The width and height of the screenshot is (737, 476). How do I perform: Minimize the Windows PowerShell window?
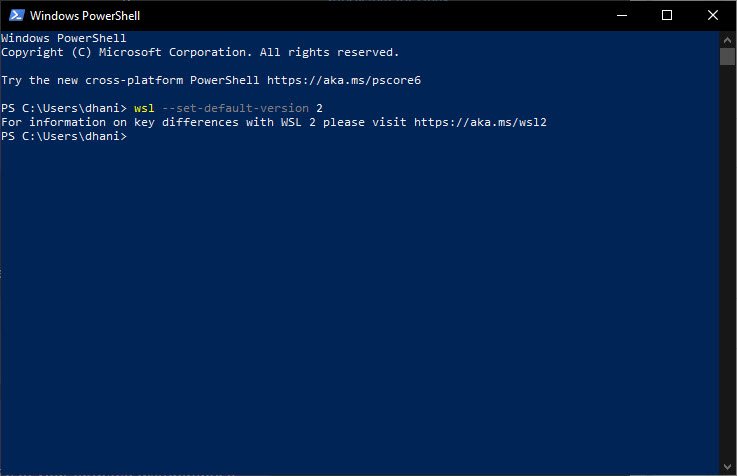(622, 15)
